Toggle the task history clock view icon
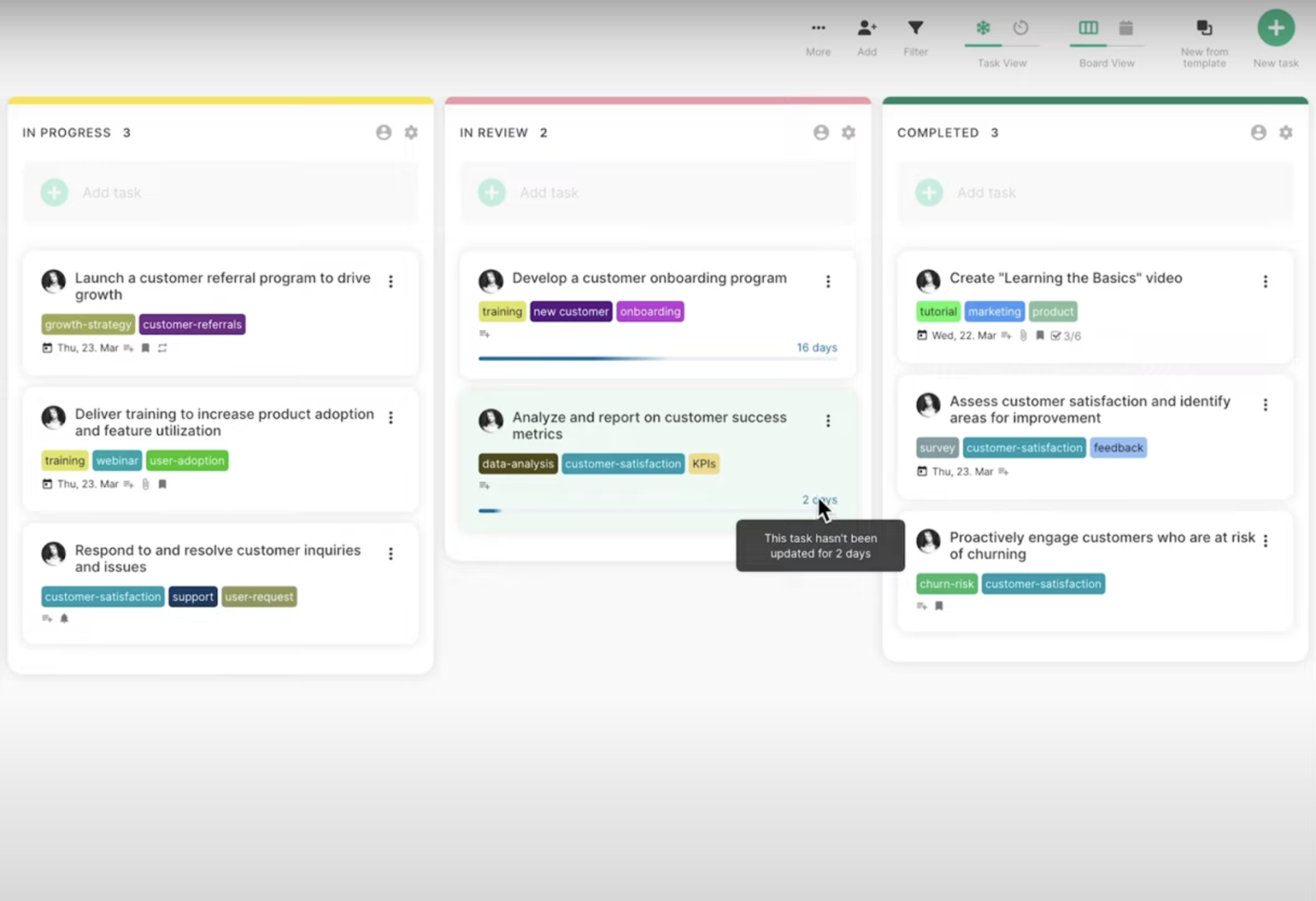The width and height of the screenshot is (1316, 901). (x=1021, y=29)
